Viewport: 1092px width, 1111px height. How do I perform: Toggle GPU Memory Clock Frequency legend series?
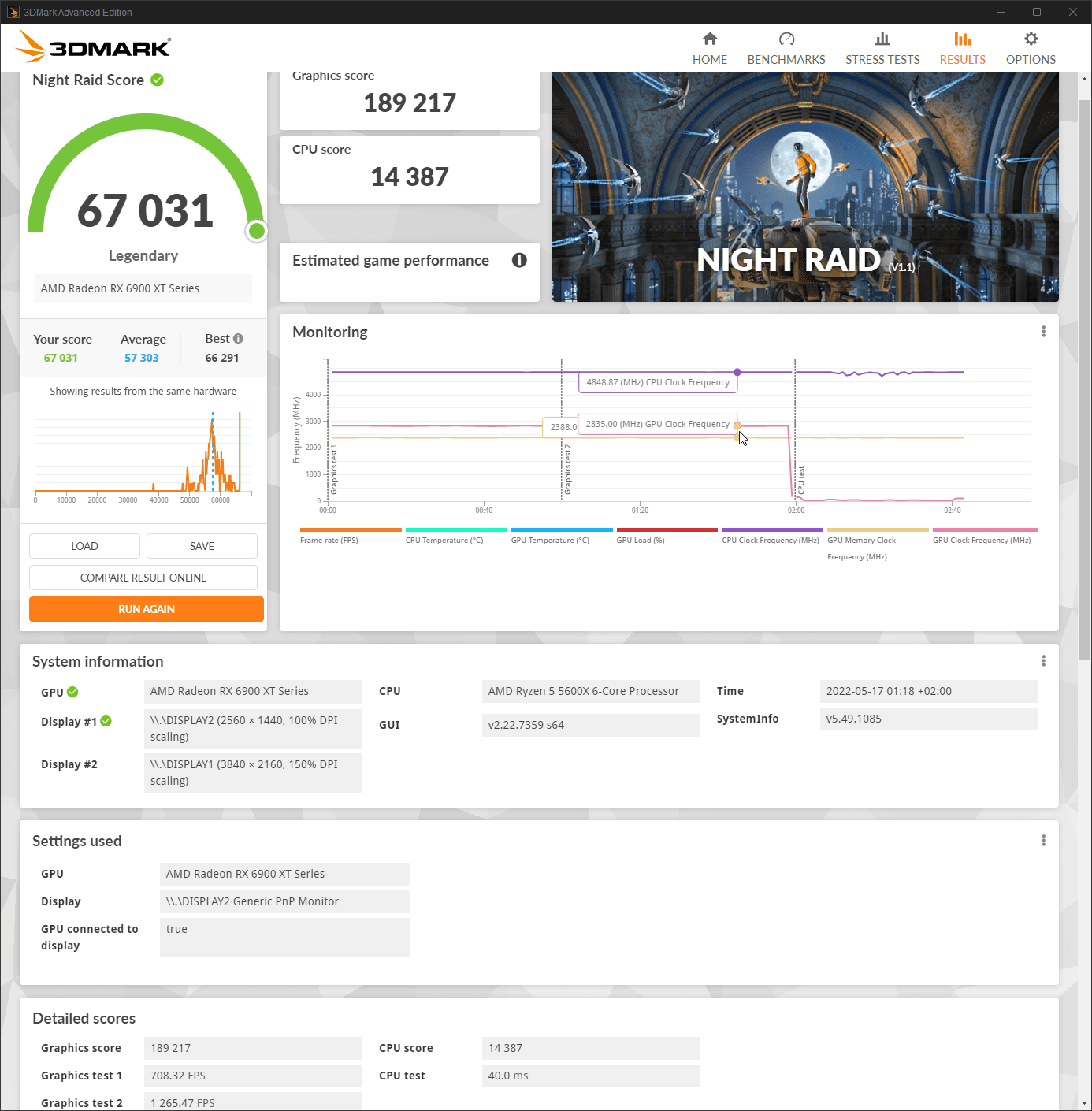click(x=878, y=544)
